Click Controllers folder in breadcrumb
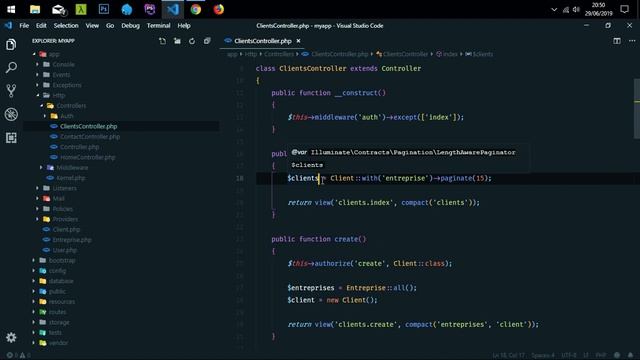 [x=279, y=54]
